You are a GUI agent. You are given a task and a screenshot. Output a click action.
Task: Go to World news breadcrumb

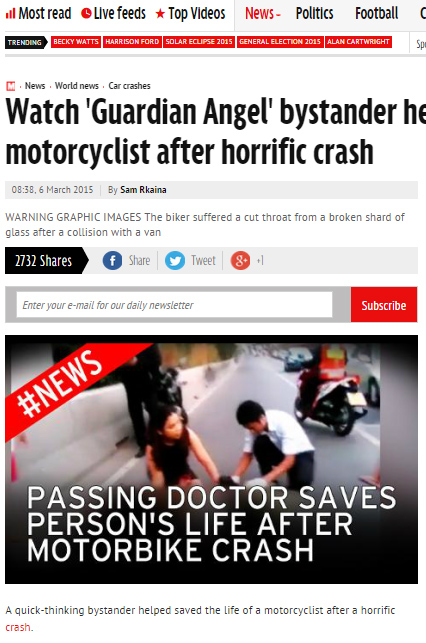77,86
